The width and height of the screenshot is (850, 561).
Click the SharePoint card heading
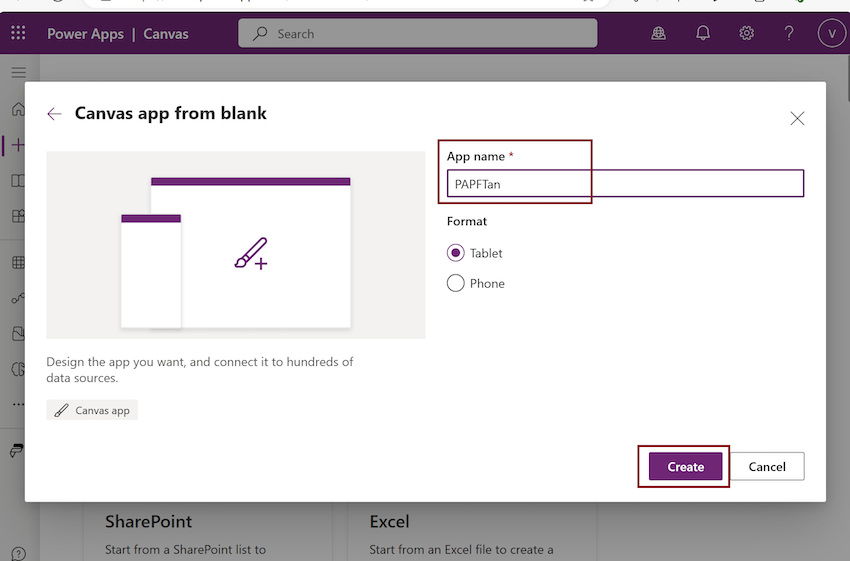click(149, 521)
